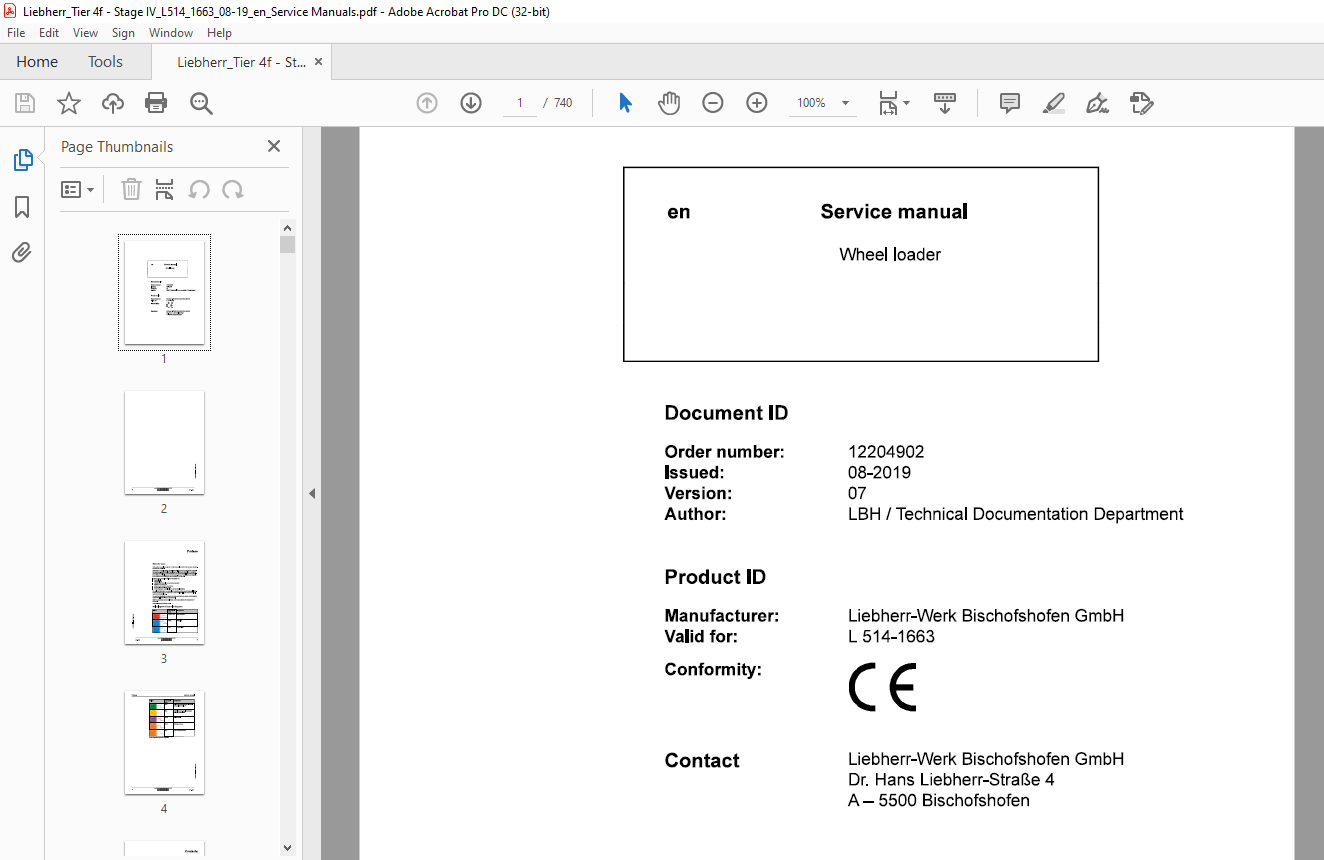Click 'LBH / Technical Documentation Department' text
This screenshot has height=860, width=1324.
pos(1015,514)
